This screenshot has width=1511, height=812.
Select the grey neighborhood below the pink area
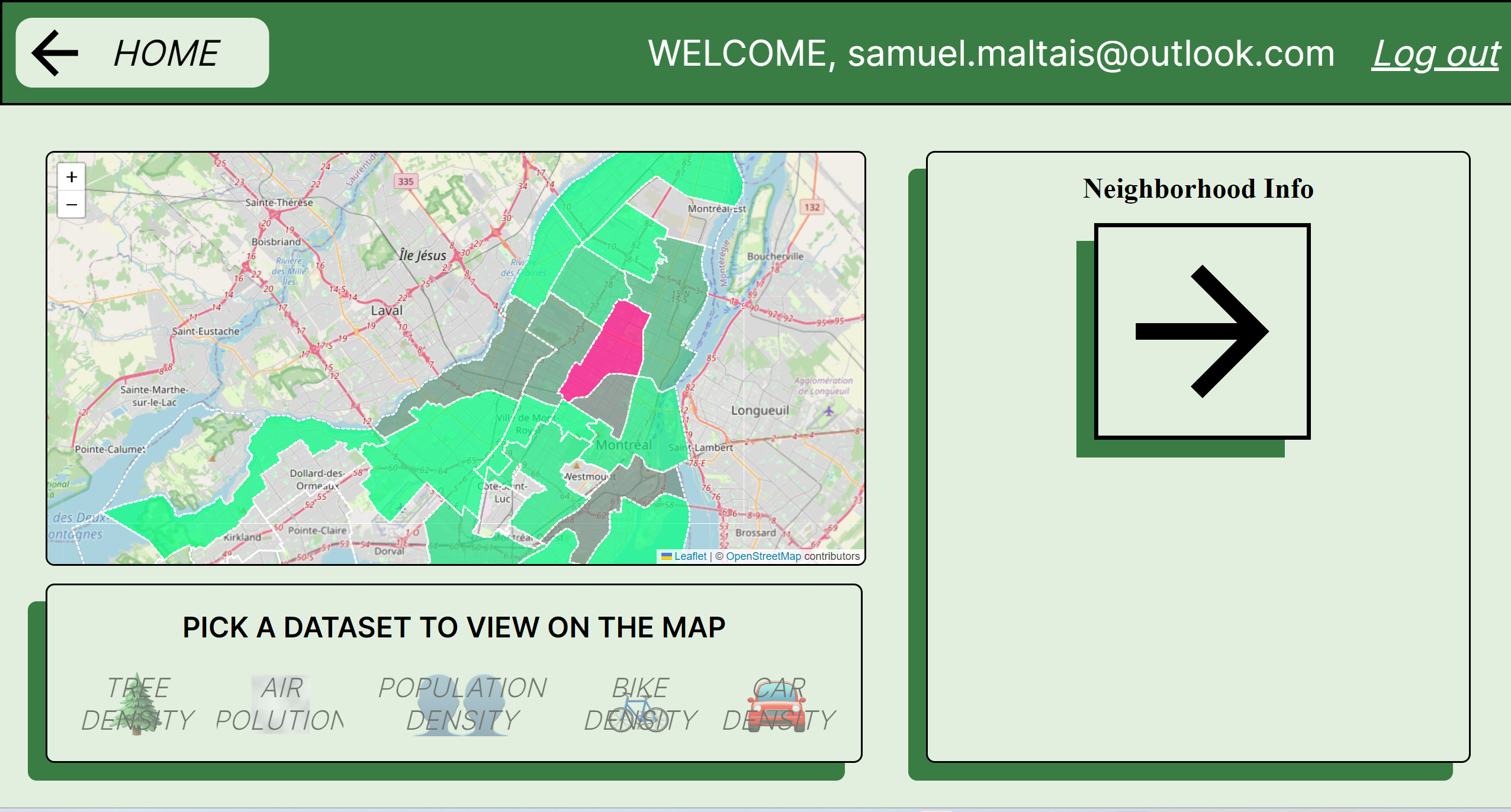(x=607, y=402)
